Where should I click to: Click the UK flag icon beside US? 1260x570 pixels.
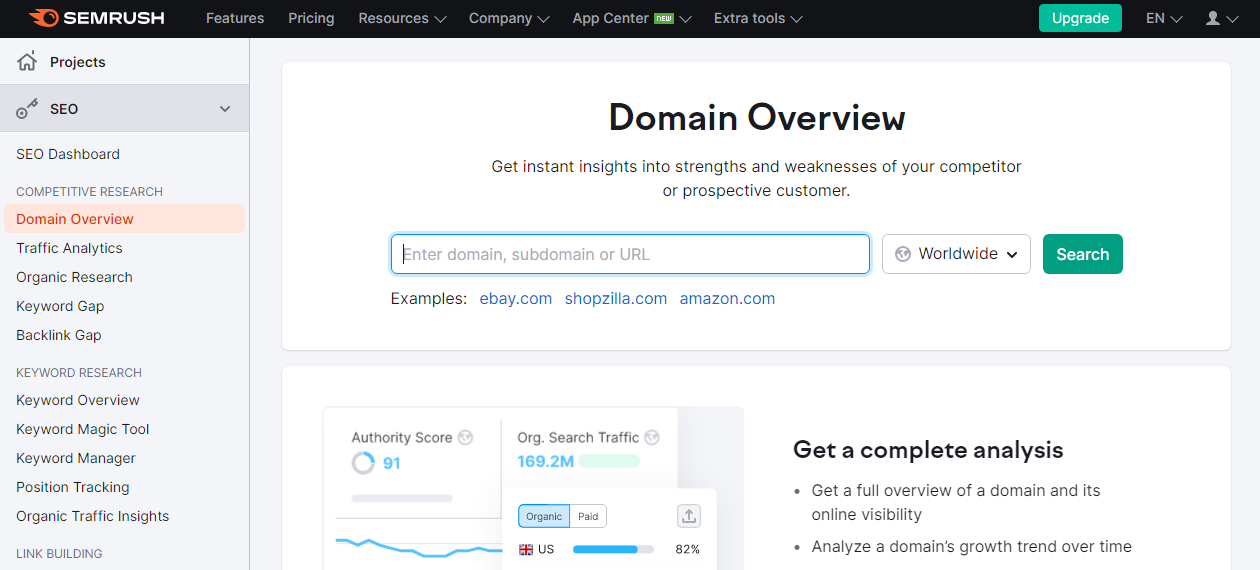526,549
